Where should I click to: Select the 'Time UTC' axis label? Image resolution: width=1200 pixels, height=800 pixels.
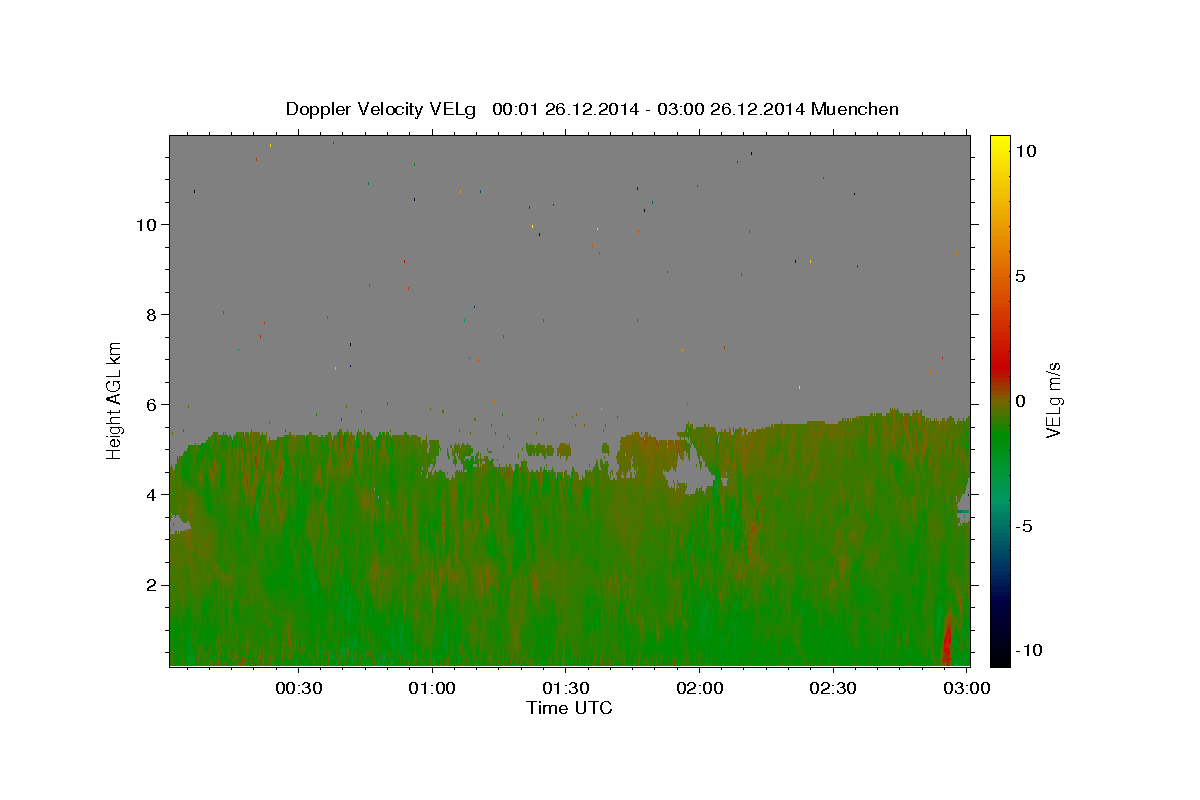click(x=569, y=708)
